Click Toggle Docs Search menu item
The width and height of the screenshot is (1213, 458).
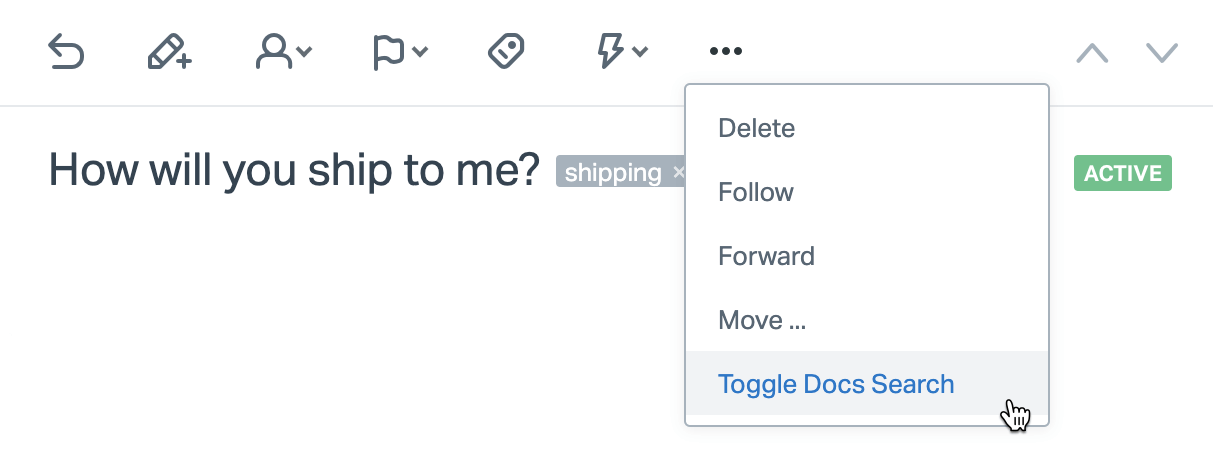coord(836,384)
